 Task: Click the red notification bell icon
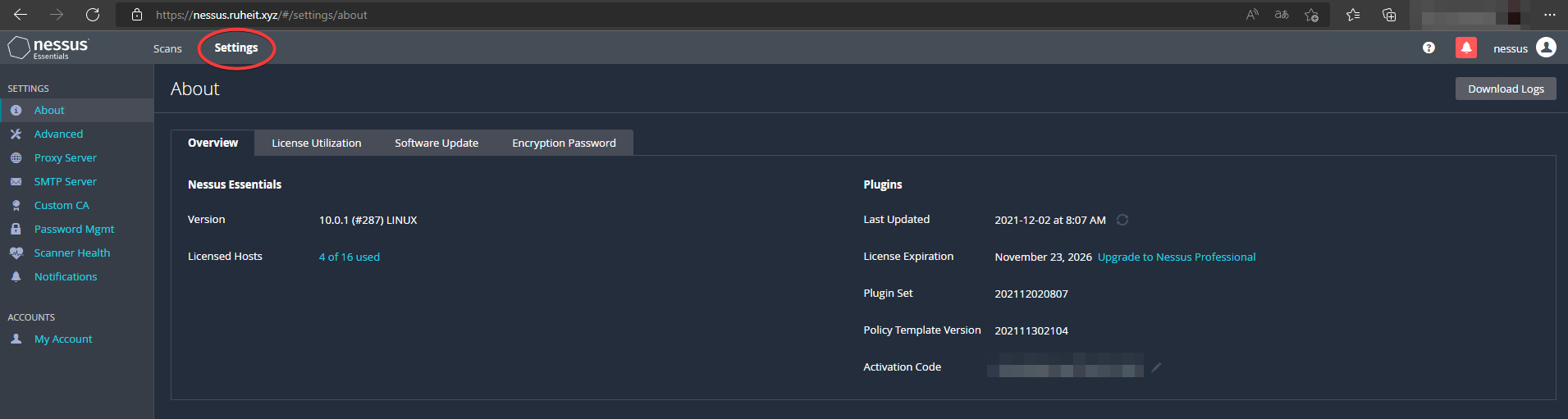point(1465,48)
